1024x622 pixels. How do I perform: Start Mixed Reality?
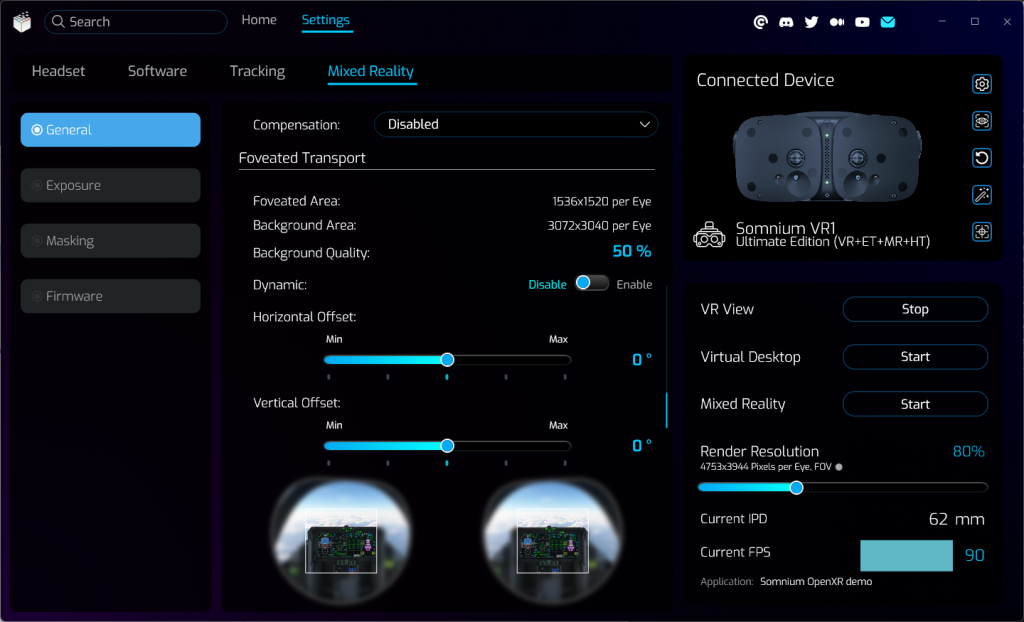[915, 404]
